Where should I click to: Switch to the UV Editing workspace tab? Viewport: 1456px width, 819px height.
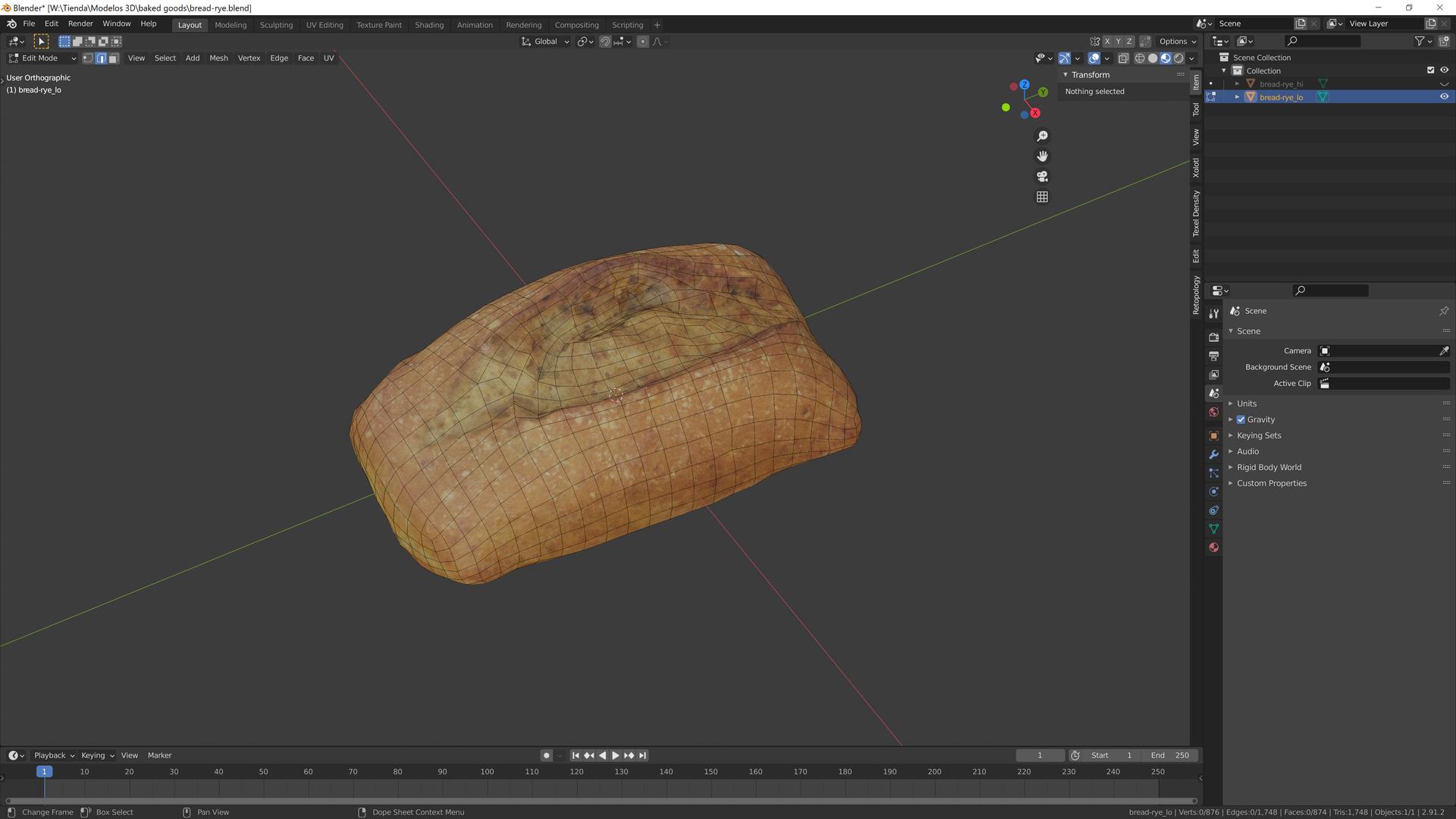coord(325,25)
